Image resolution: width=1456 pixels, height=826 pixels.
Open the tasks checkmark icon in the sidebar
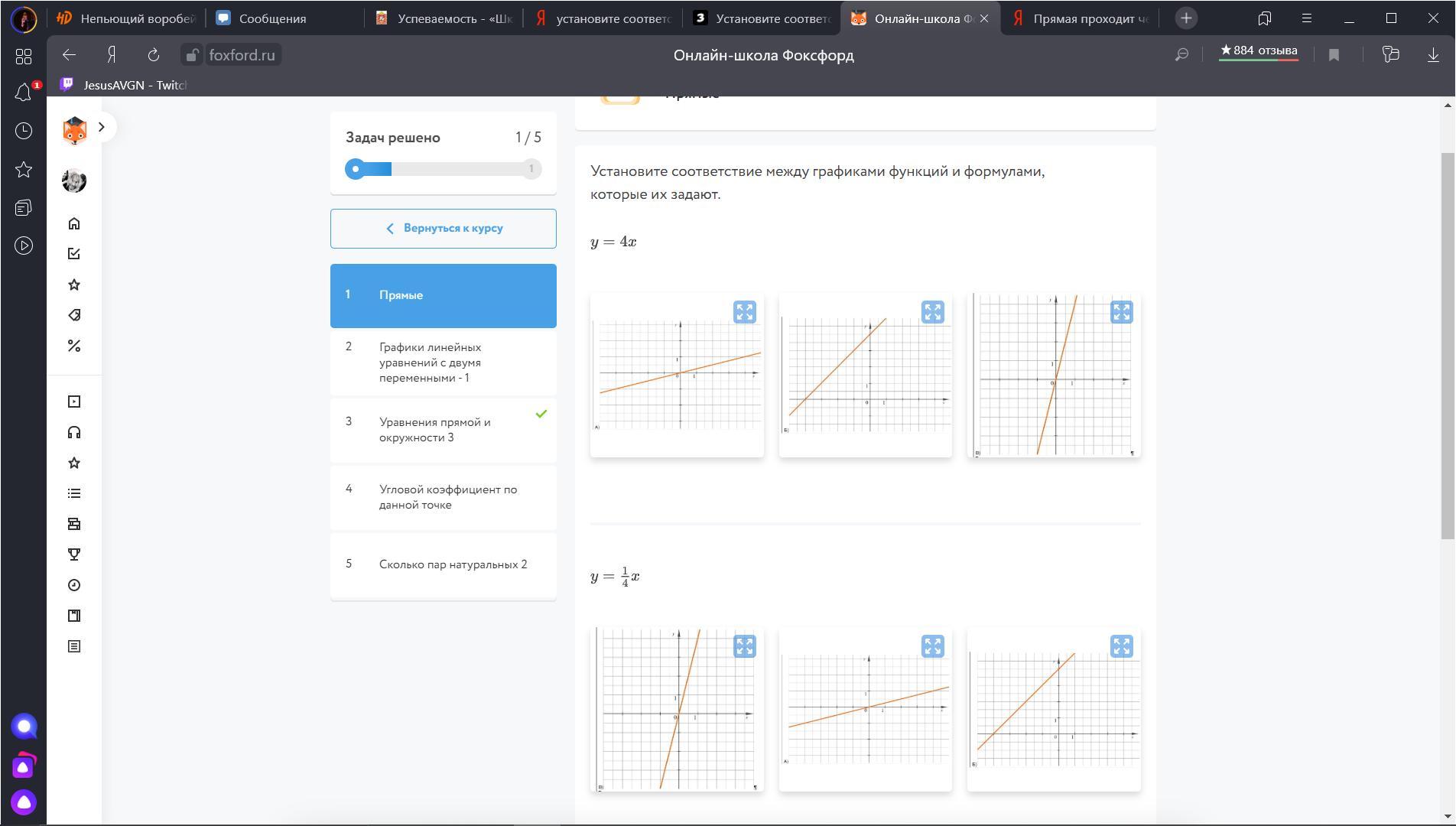point(74,254)
